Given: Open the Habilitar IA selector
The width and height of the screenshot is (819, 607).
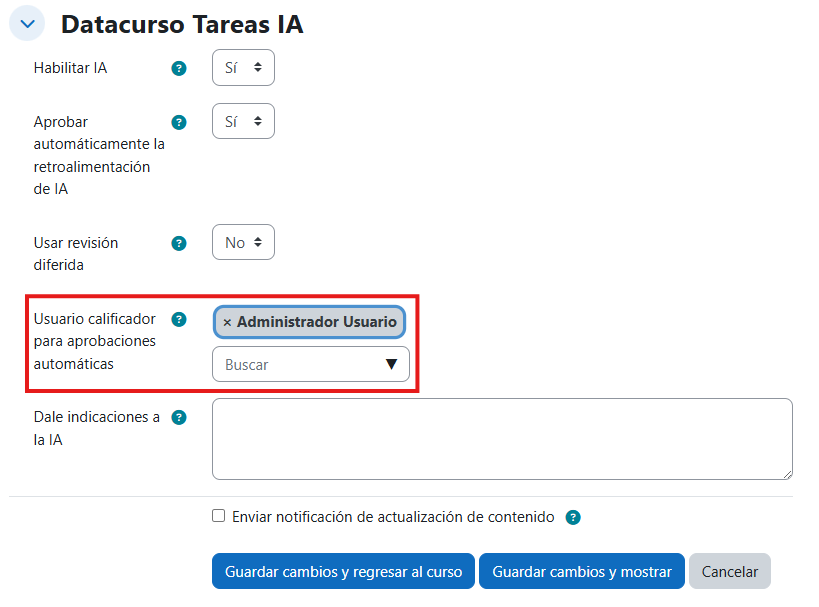Looking at the screenshot, I should click(243, 68).
